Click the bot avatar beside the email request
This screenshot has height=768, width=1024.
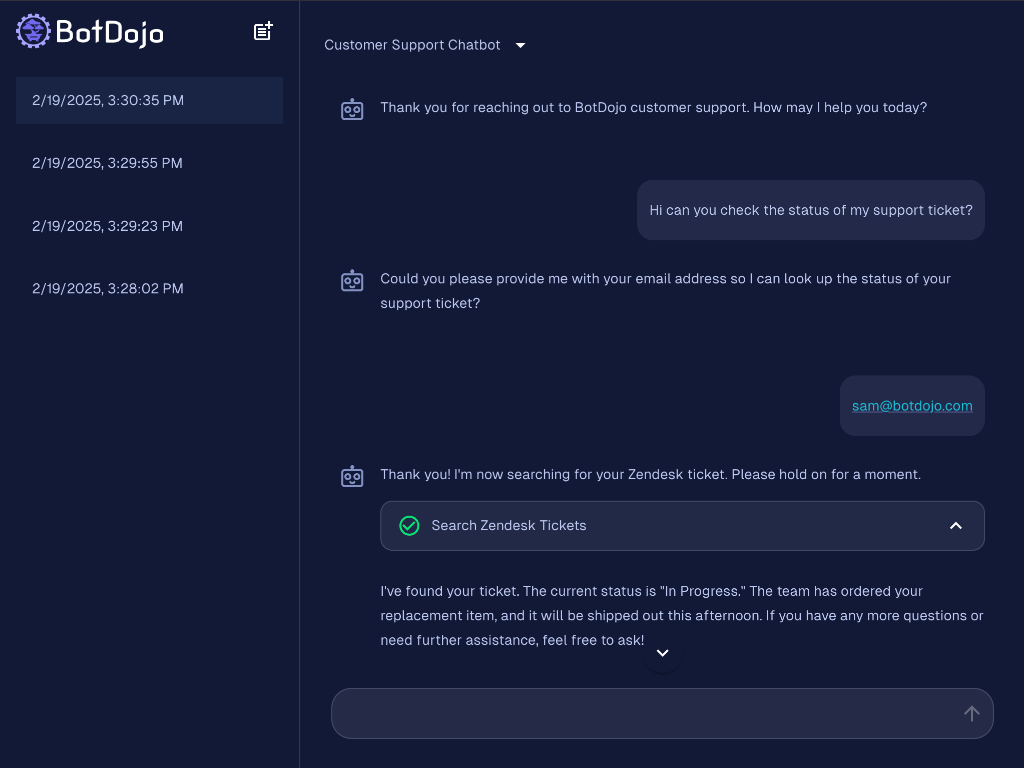[352, 281]
